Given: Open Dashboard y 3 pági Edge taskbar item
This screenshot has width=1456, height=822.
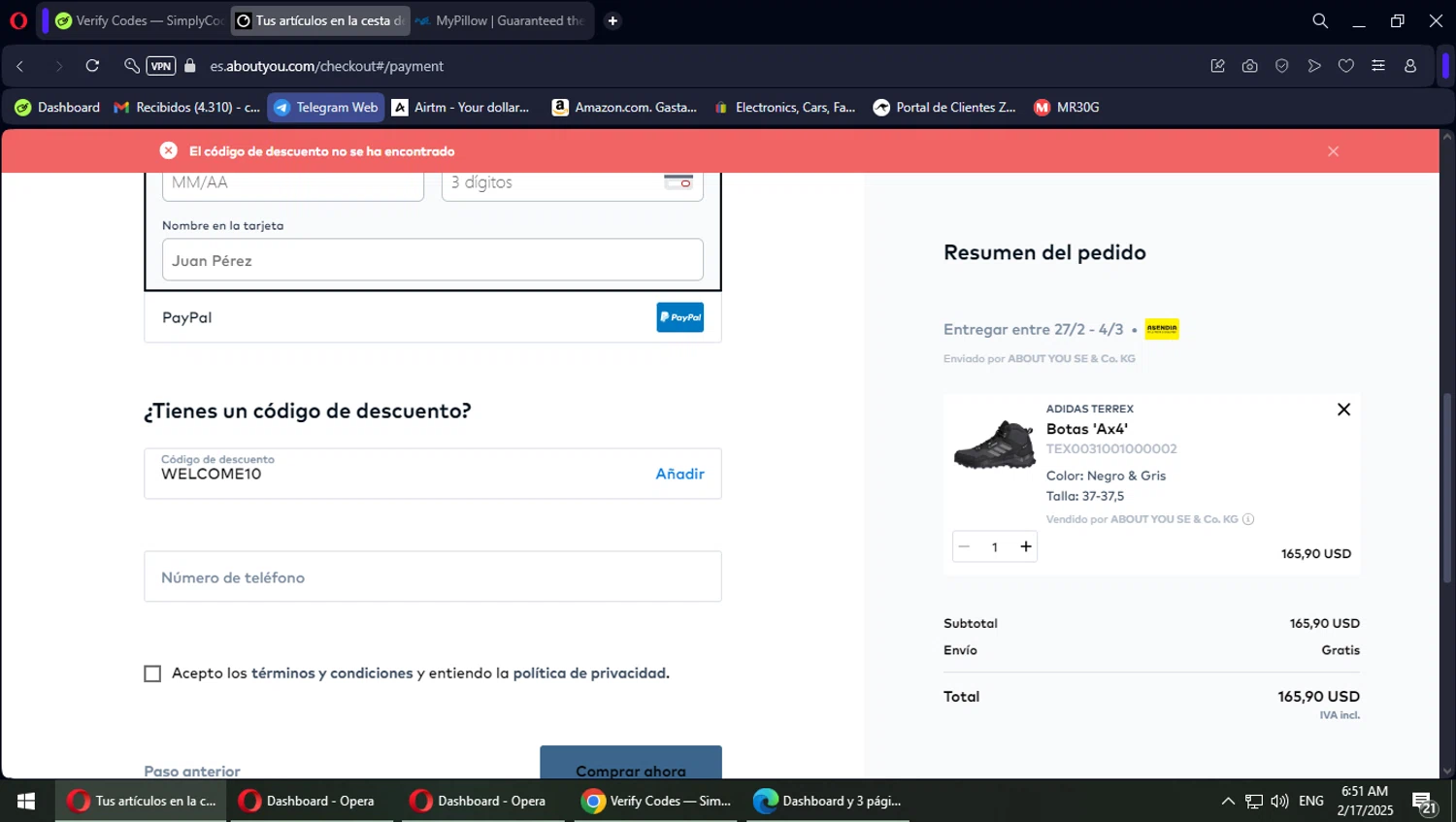Looking at the screenshot, I should click(x=828, y=801).
